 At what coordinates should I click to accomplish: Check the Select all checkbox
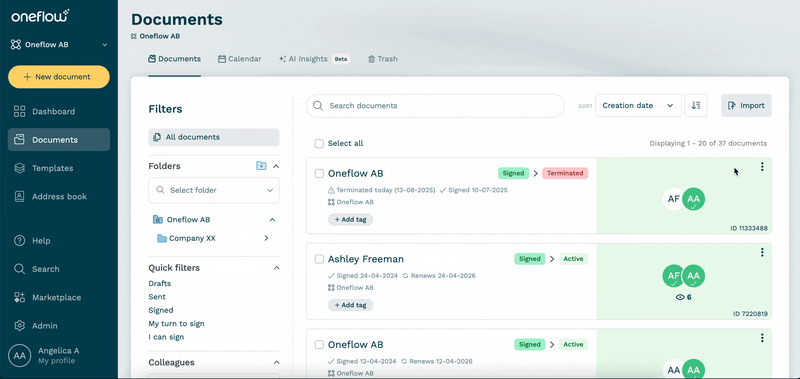pyautogui.click(x=319, y=144)
